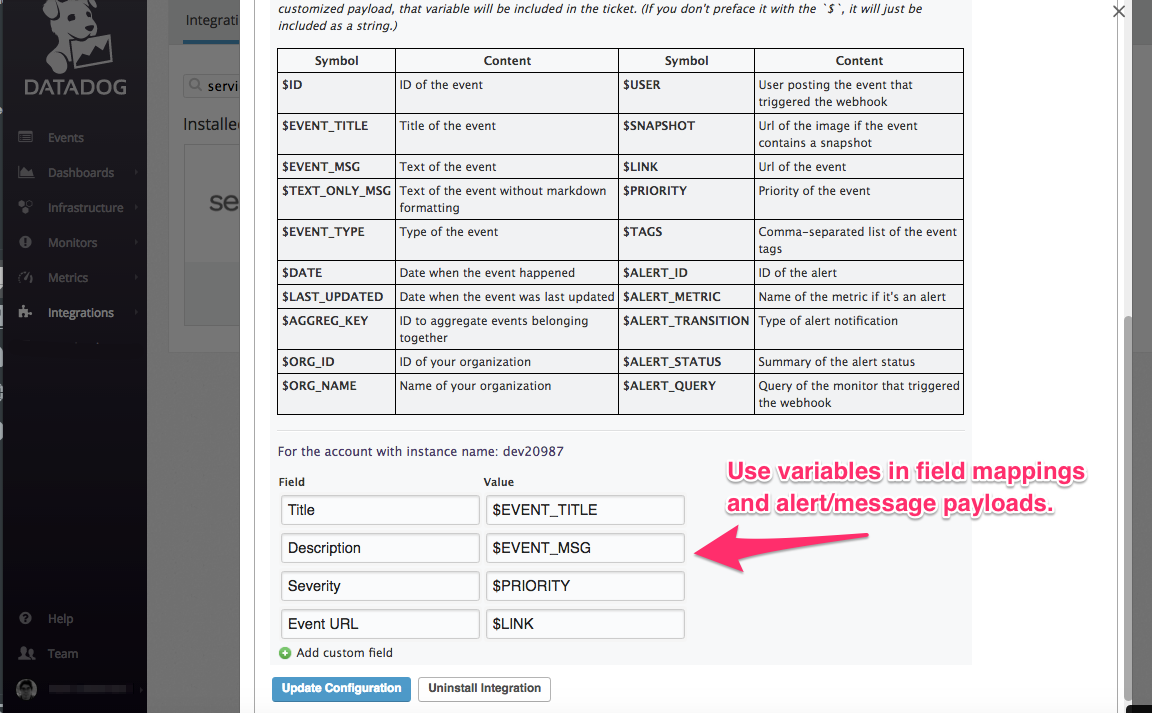Click the $EVENT_TITLE value input field
The width and height of the screenshot is (1152, 713).
pyautogui.click(x=584, y=510)
